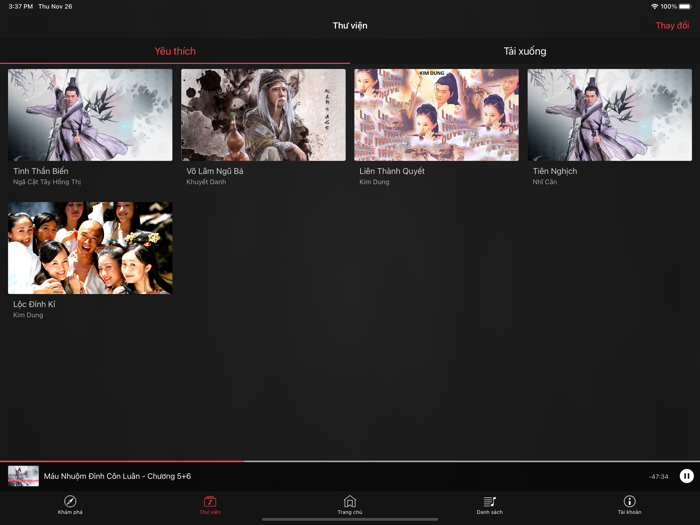Go to Trang chủ home icon

point(350,501)
